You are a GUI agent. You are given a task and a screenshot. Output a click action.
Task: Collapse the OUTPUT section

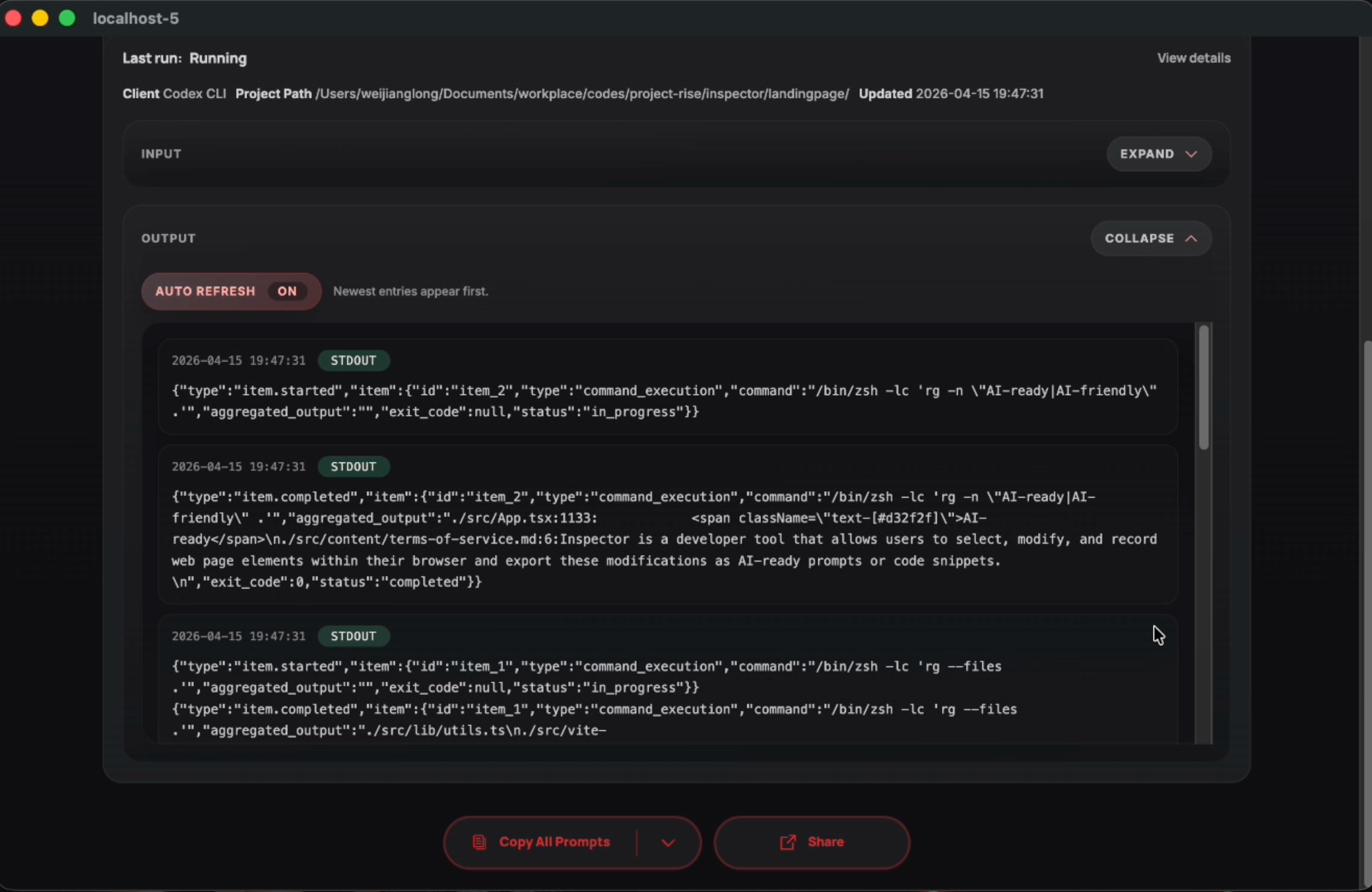click(1151, 239)
